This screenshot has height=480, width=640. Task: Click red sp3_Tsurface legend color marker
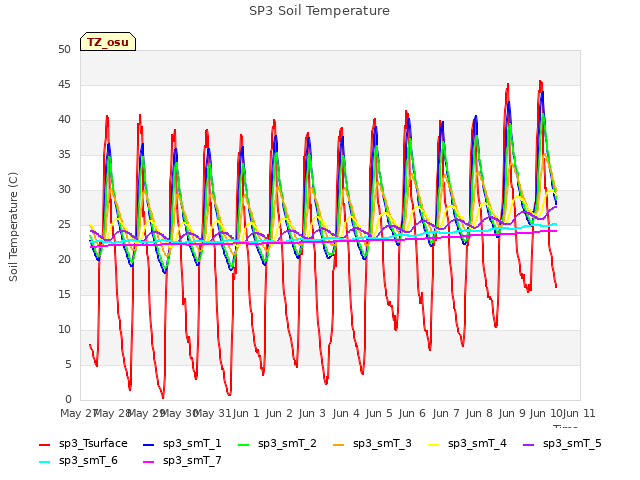pos(44,444)
